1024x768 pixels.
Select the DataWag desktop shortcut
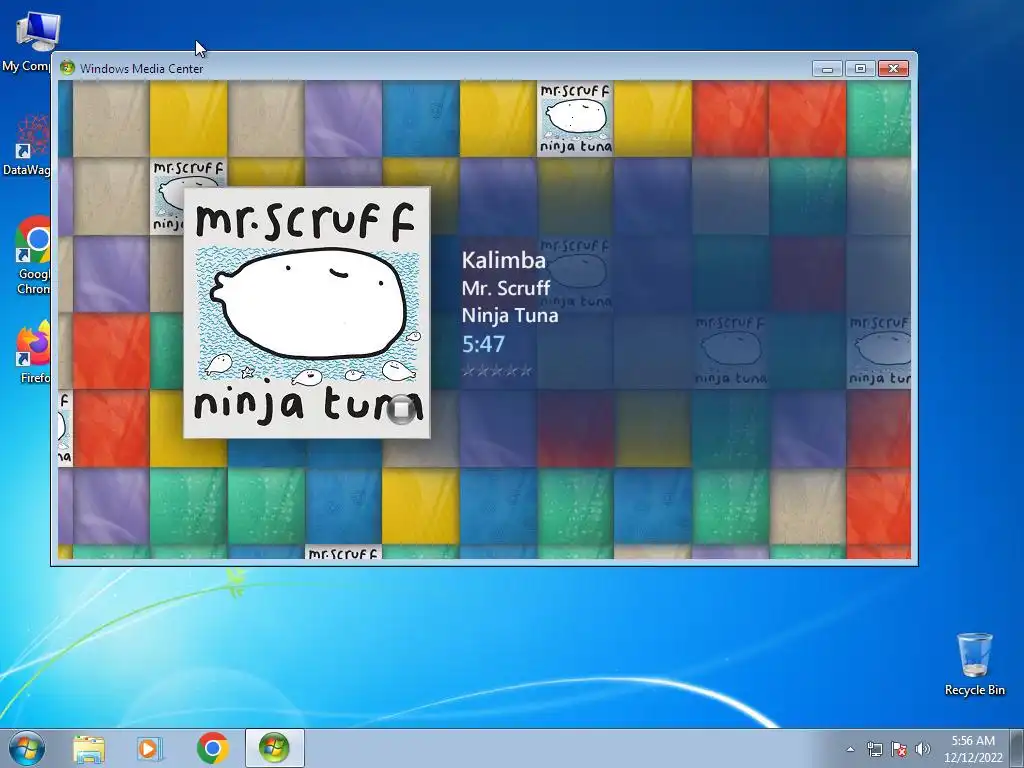[27, 145]
